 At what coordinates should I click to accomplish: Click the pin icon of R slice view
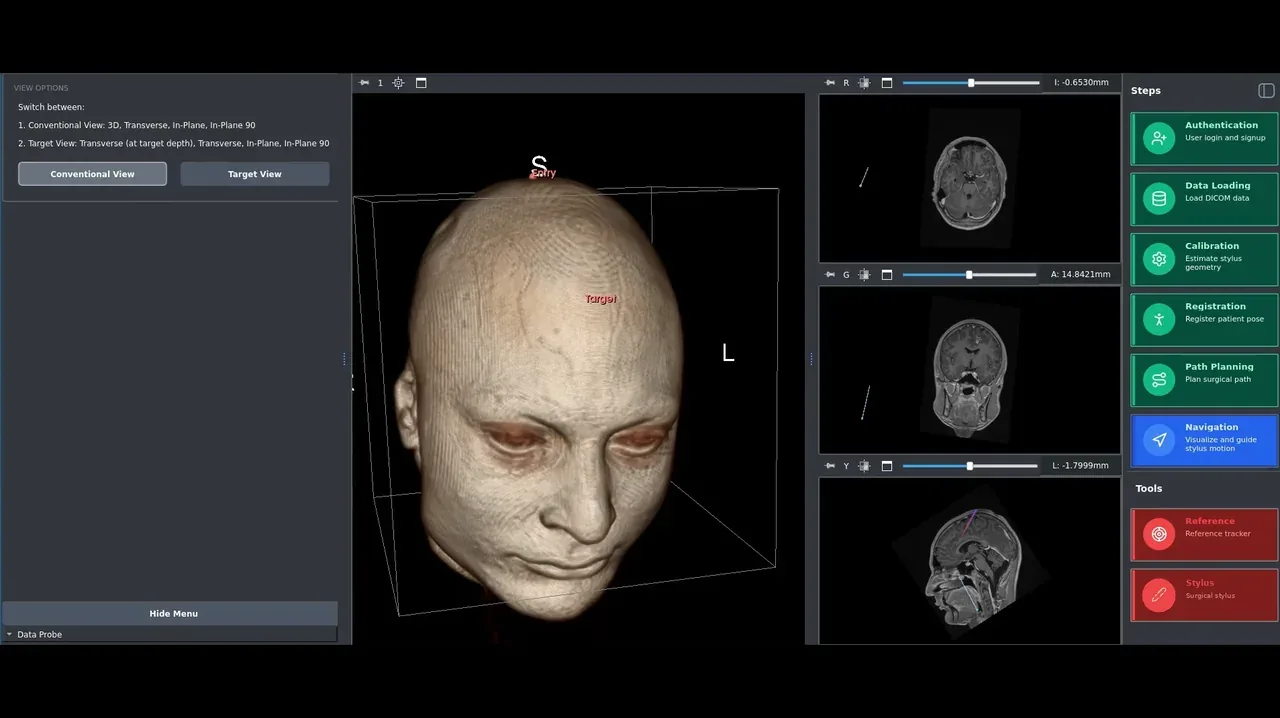click(830, 83)
